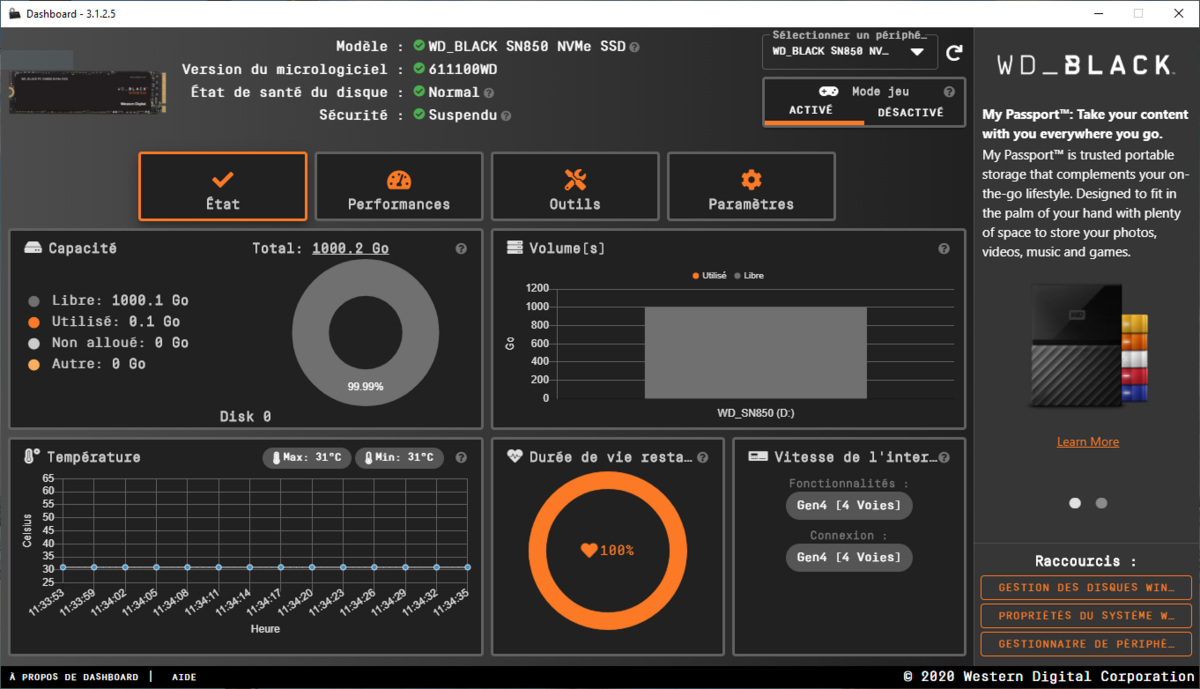Click the help icon beside Mode jeu
Viewport: 1200px width, 689px height.
[x=949, y=91]
